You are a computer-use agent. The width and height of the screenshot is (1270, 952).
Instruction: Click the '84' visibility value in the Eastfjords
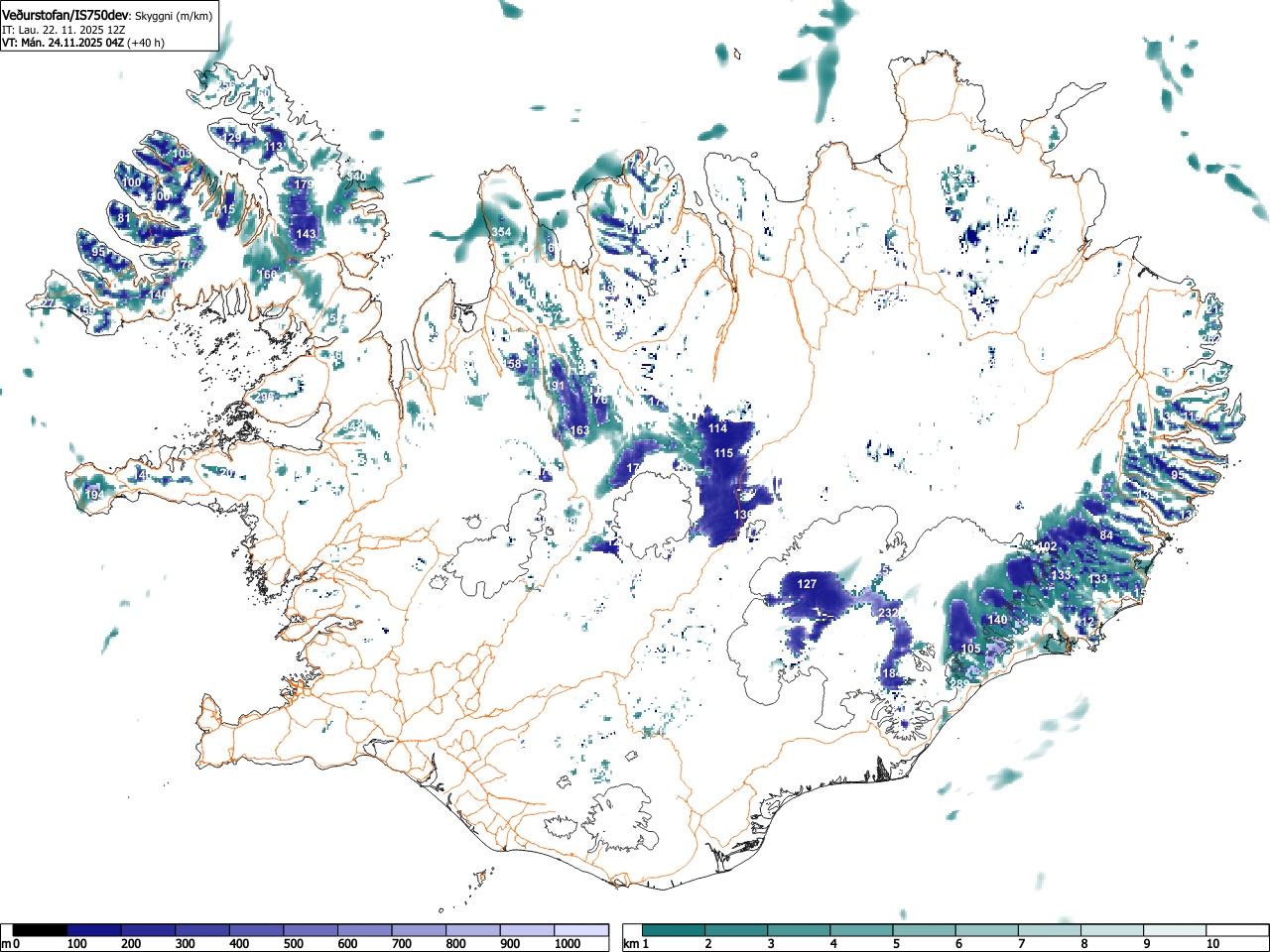[x=1107, y=535]
